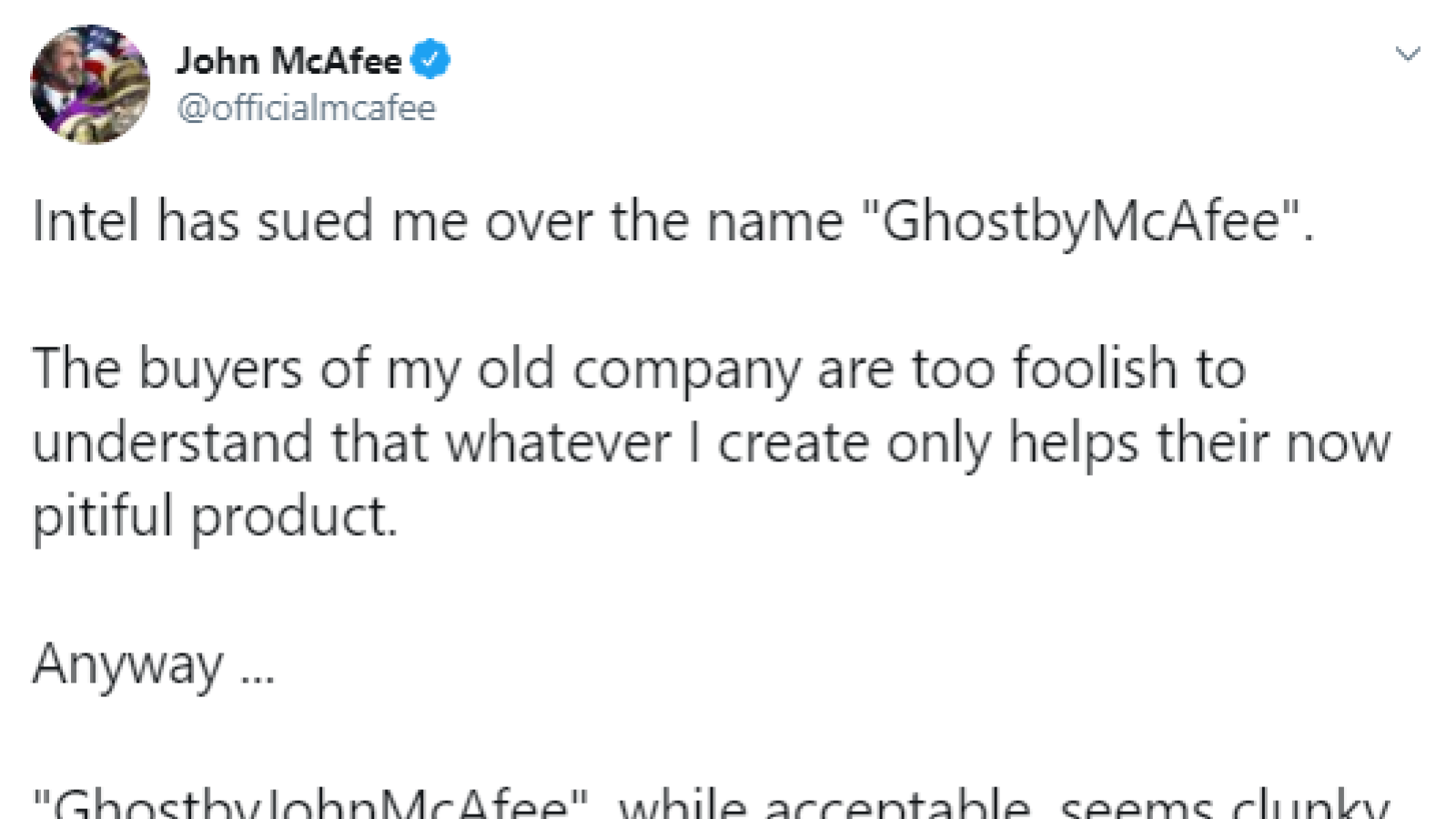The width and height of the screenshot is (1456, 819).
Task: Click the blue verified badge
Action: point(430,60)
